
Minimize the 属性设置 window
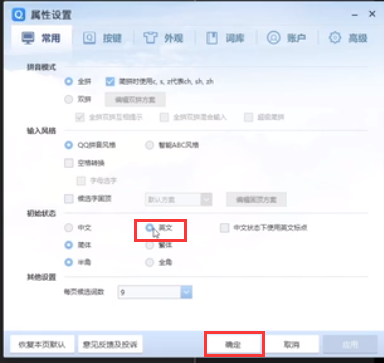(355, 15)
